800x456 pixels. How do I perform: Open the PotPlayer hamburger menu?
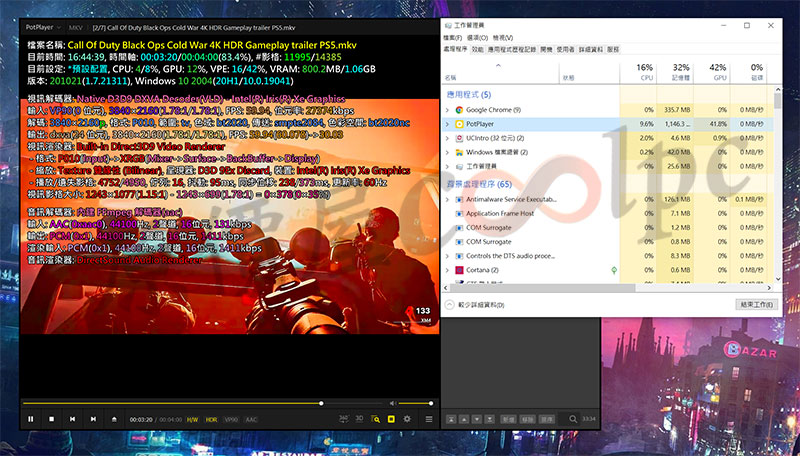[429, 419]
